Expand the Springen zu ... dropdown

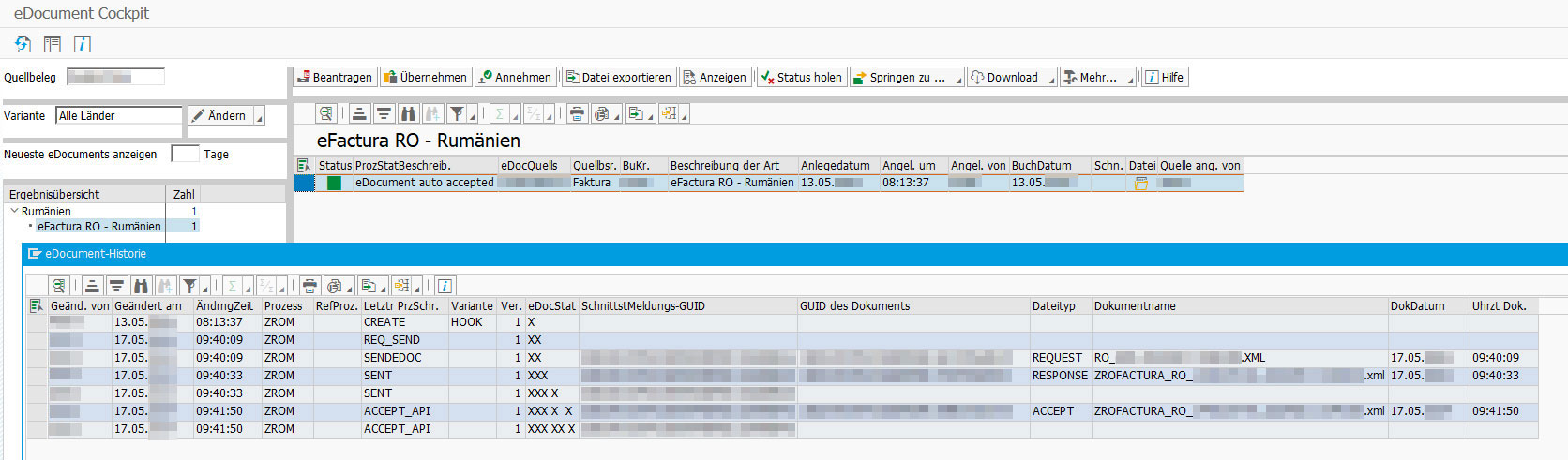(x=958, y=79)
